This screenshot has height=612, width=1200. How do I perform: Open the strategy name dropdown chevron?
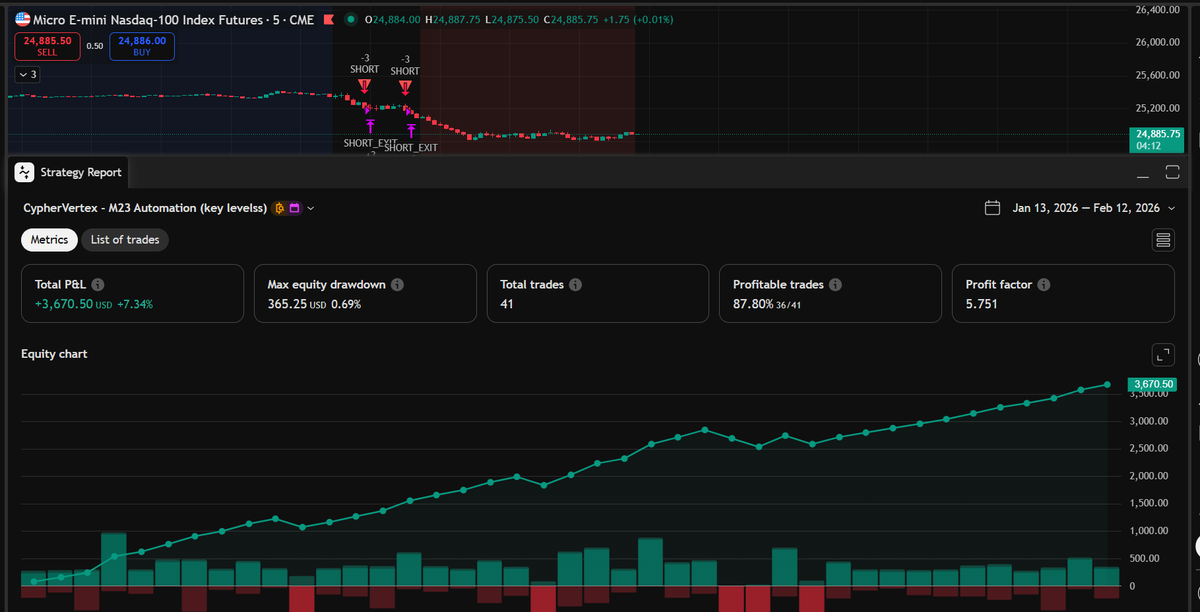tap(311, 208)
